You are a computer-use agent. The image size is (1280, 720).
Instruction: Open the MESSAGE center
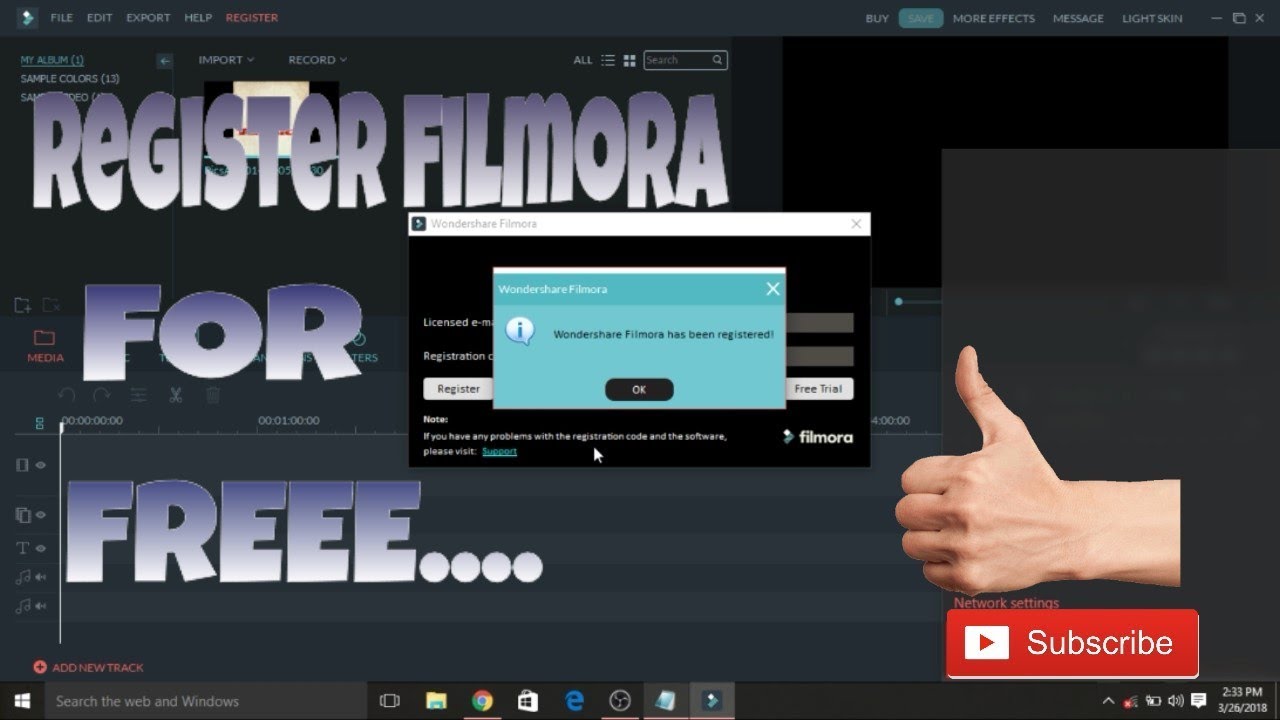1078,18
